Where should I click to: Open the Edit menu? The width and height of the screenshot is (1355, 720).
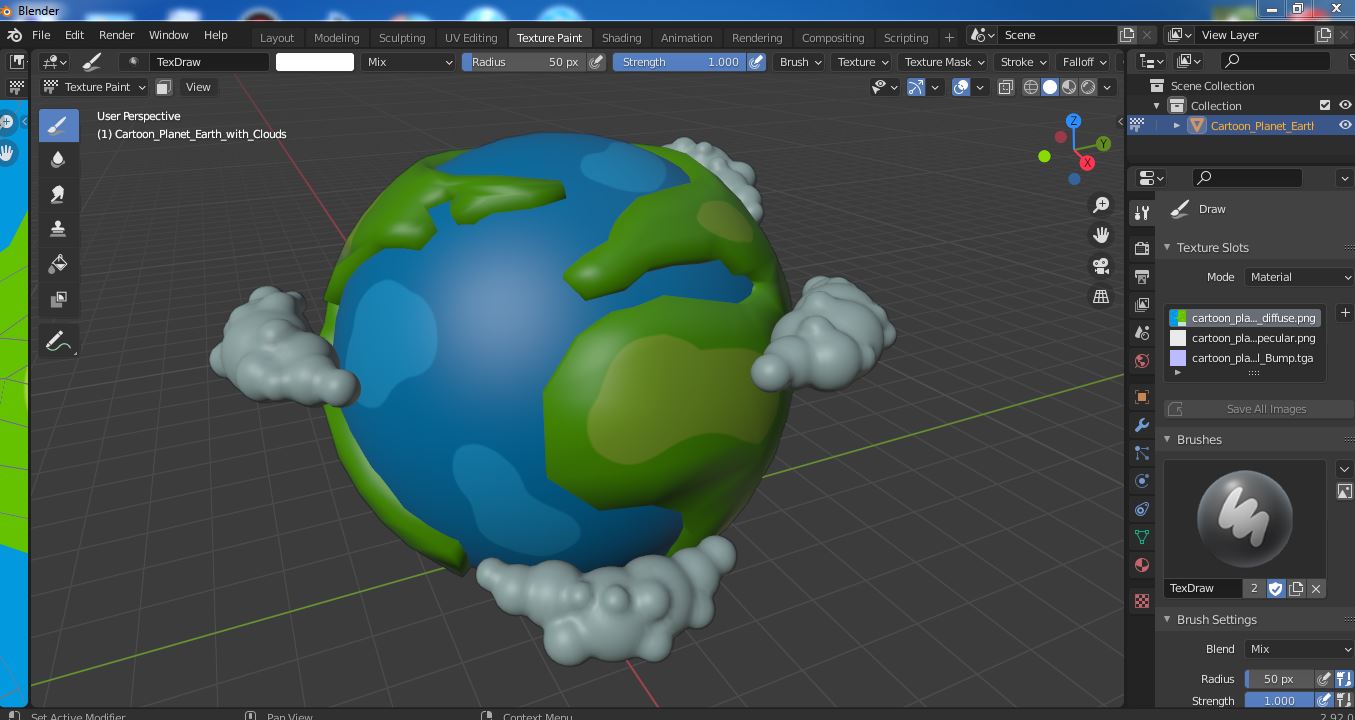click(x=74, y=35)
